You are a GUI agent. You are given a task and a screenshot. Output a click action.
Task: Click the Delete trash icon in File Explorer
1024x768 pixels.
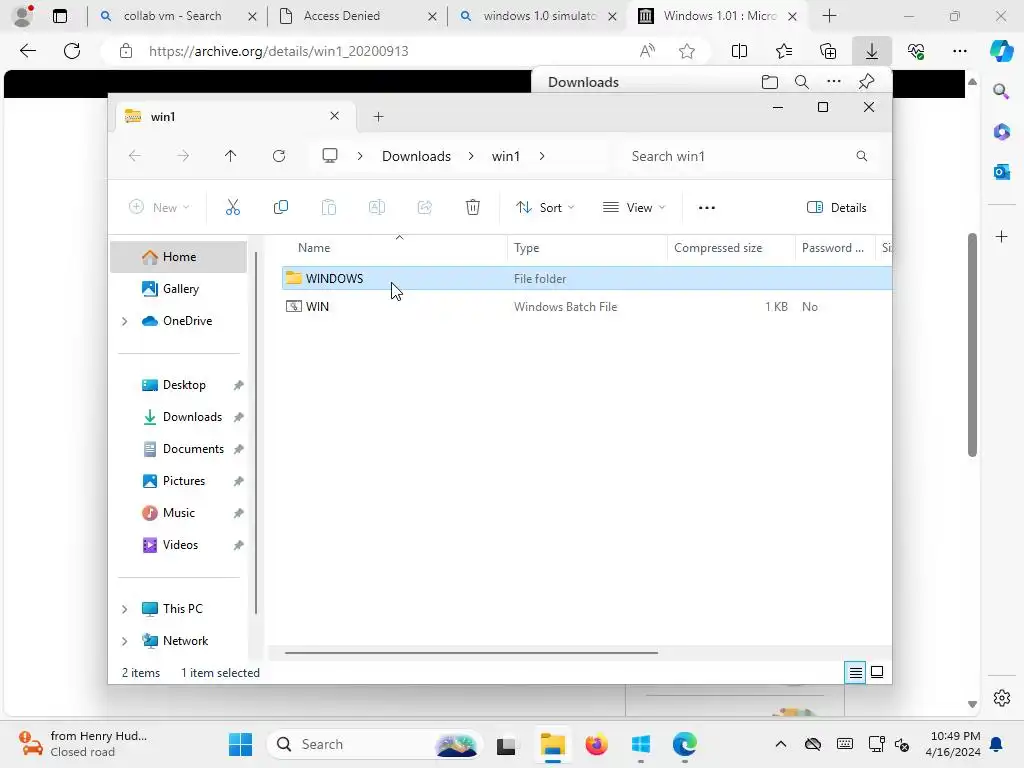click(473, 208)
